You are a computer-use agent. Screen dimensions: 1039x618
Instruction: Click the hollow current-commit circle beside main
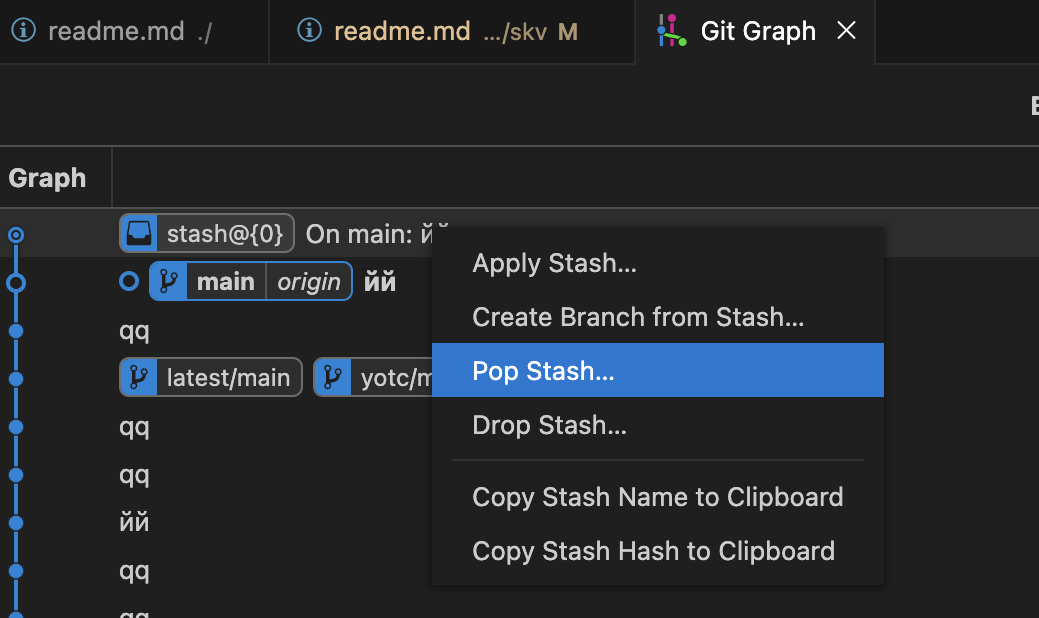(x=128, y=282)
